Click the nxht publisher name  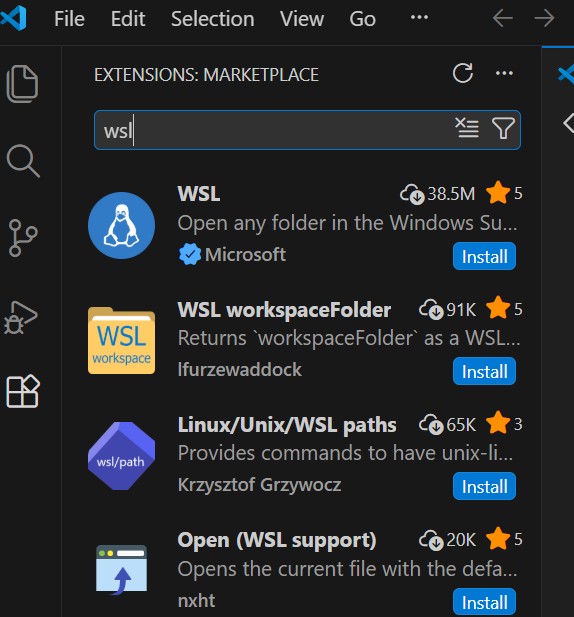196,600
